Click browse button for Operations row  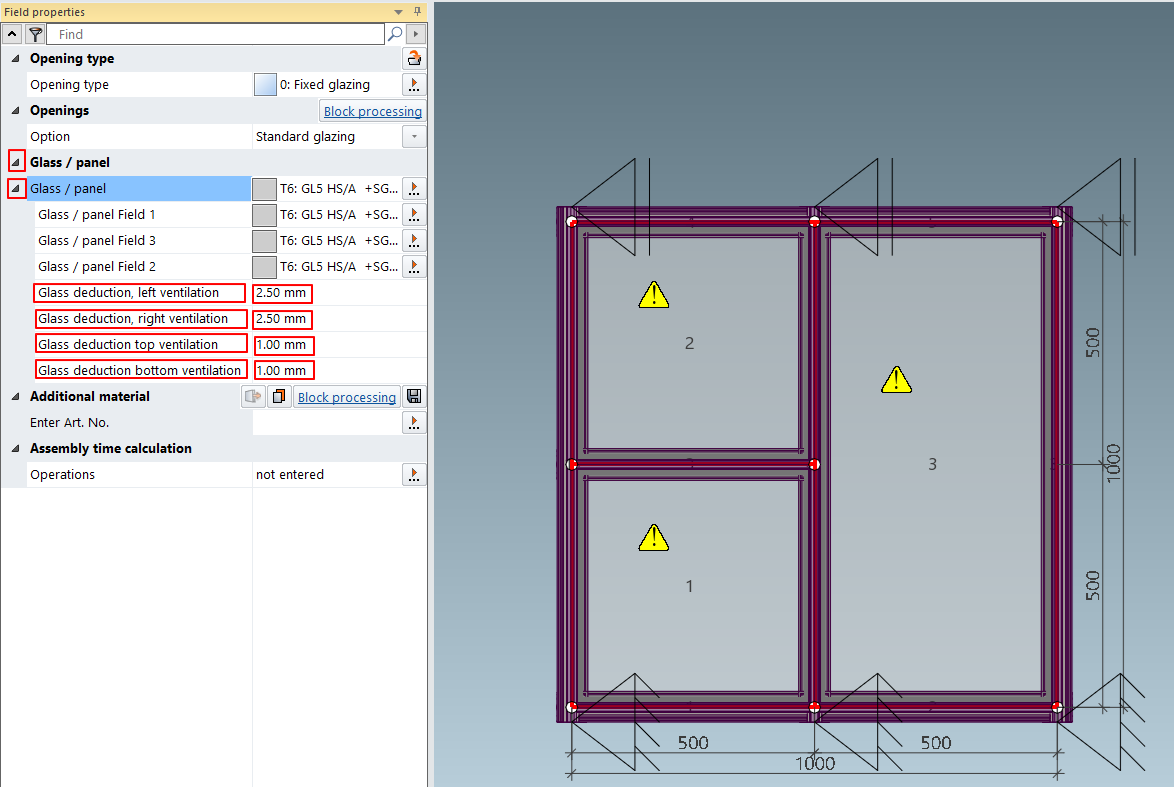414,475
